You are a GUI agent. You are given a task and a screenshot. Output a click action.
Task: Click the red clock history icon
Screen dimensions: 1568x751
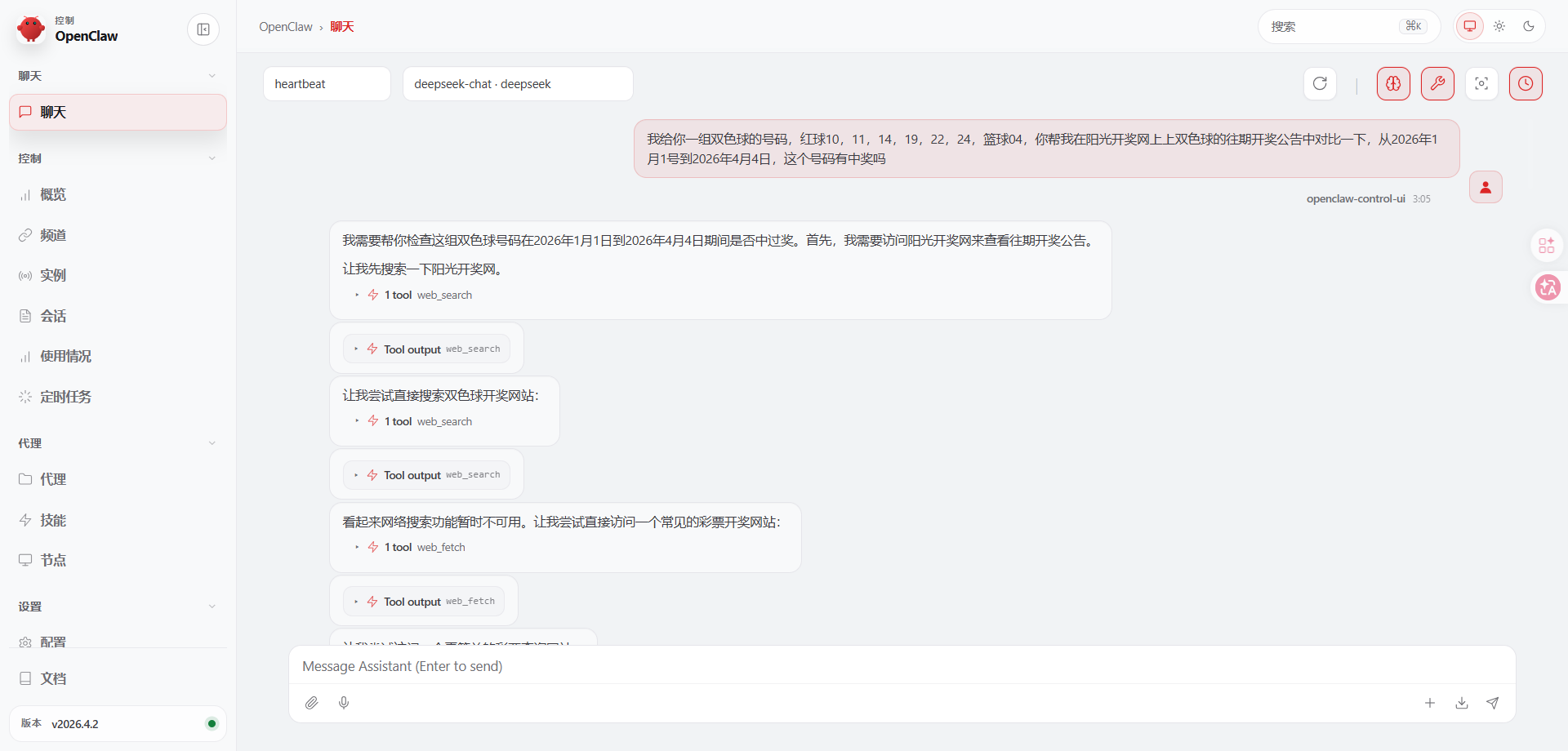(1526, 83)
